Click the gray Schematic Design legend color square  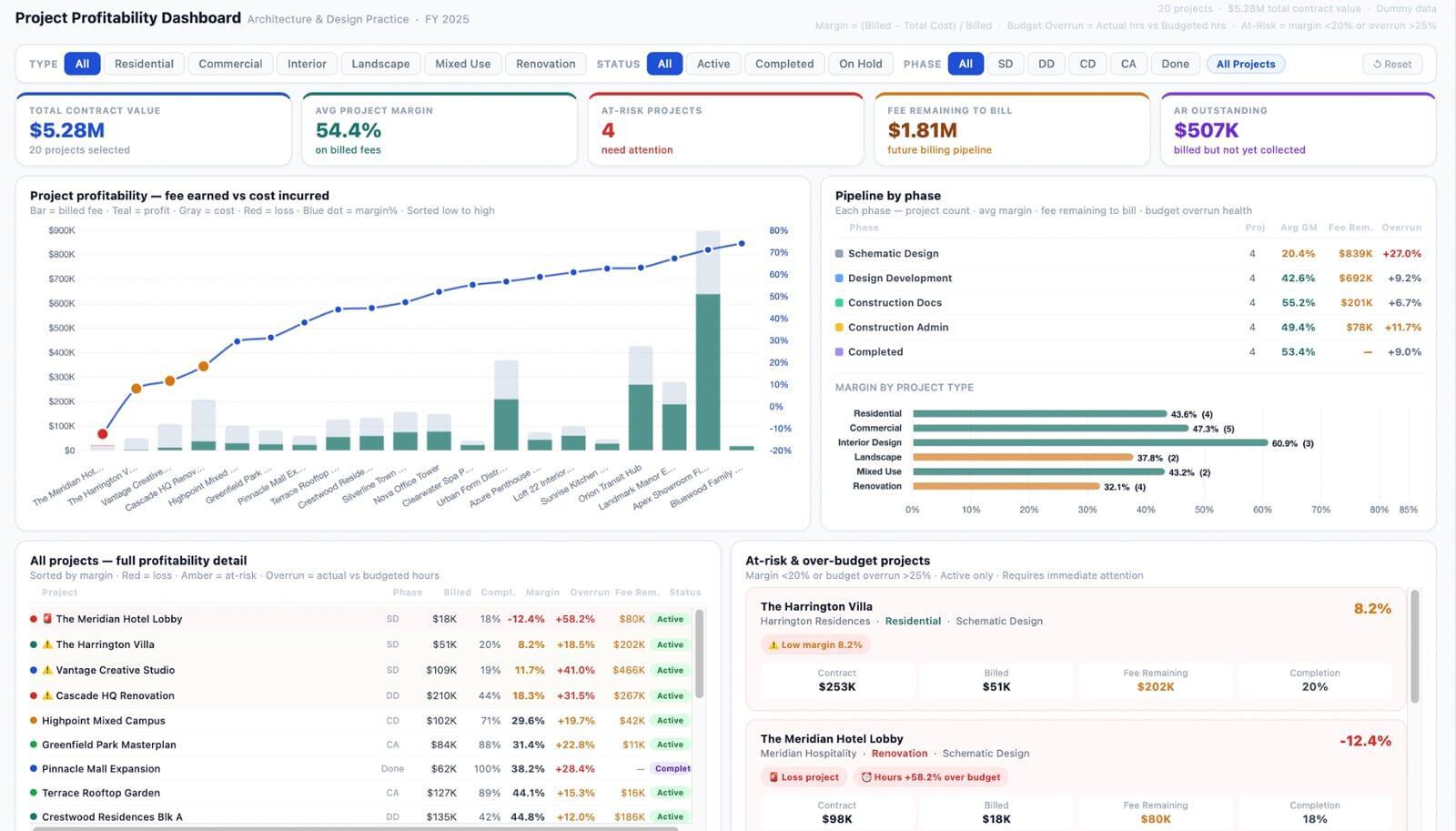coord(839,254)
